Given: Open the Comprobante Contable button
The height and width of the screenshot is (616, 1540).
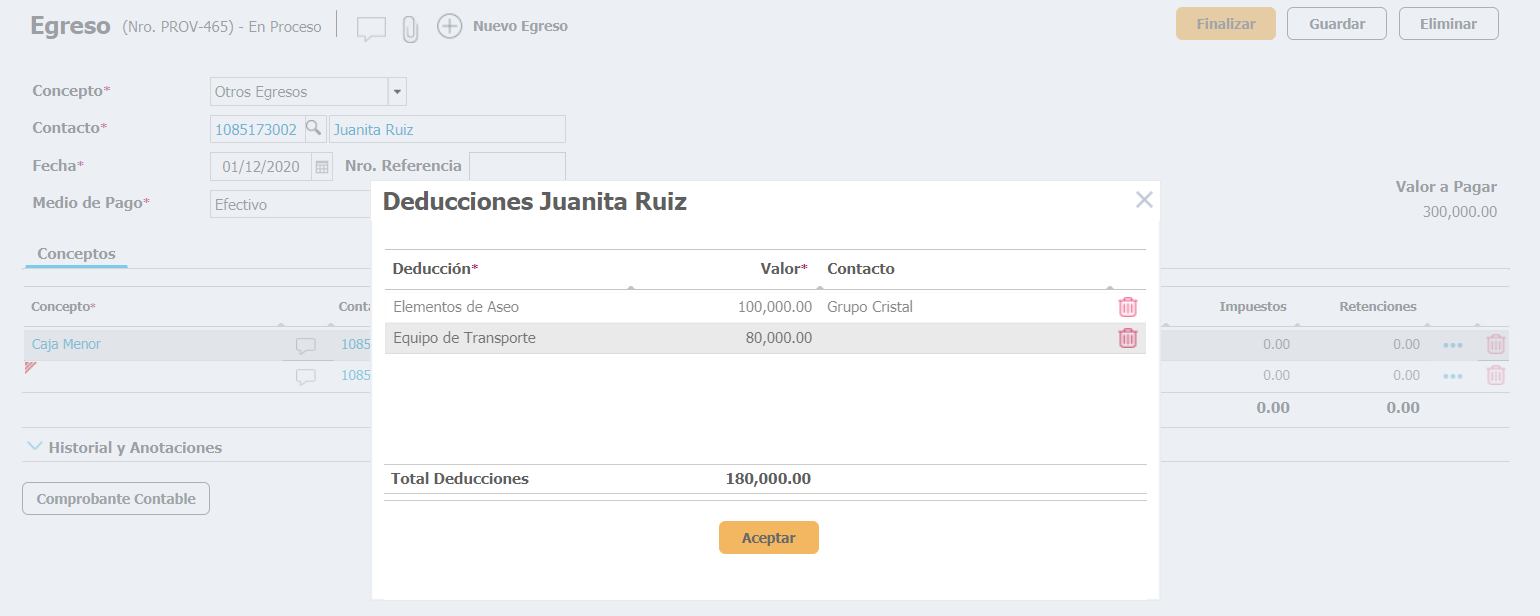Looking at the screenshot, I should (116, 499).
